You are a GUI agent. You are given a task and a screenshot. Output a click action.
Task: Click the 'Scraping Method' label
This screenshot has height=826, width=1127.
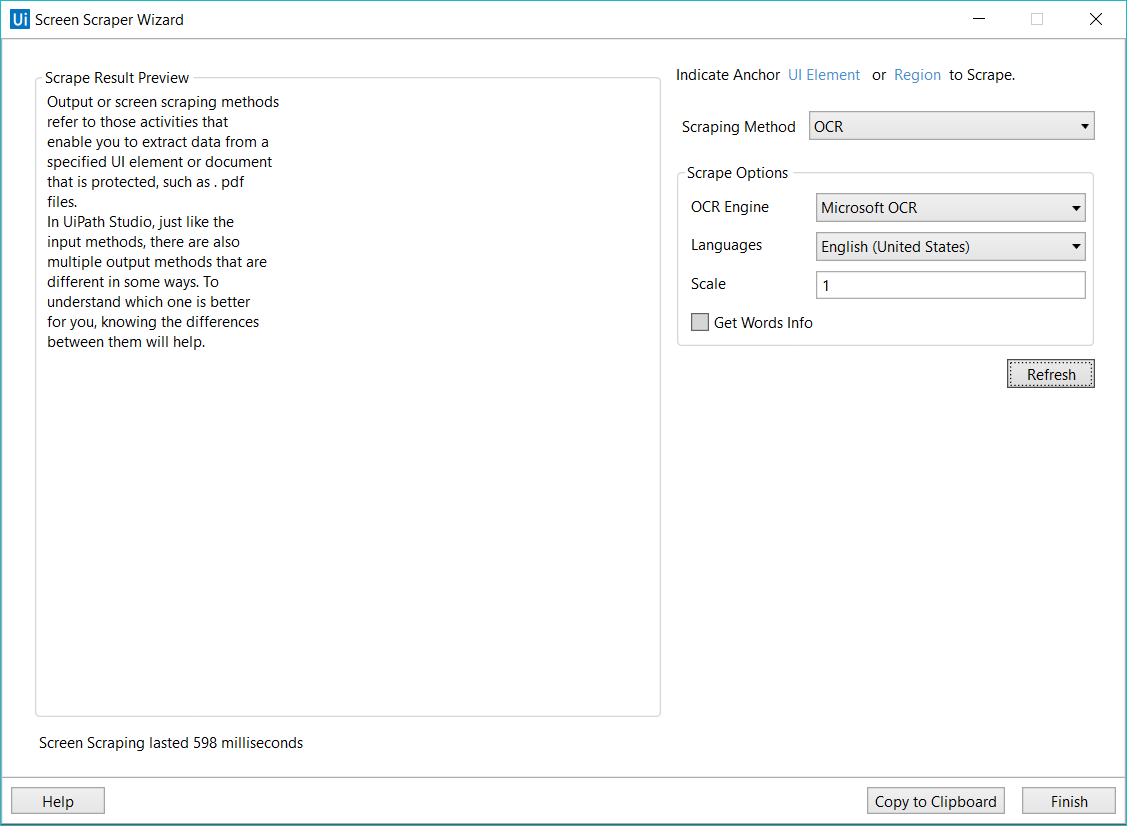point(738,127)
